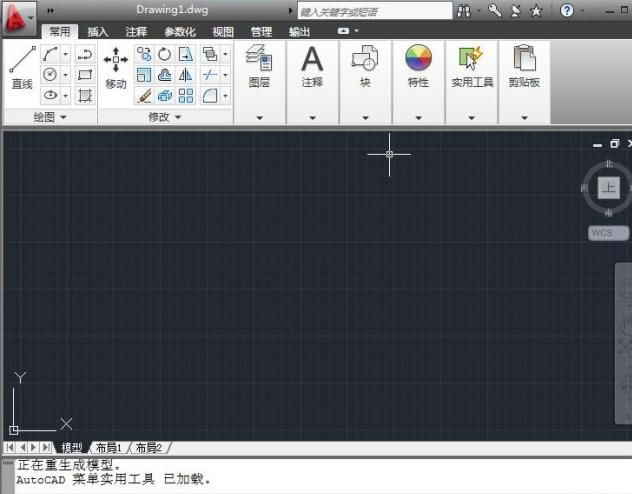
Task: Expand the Ellipse tool dropdown arrow
Action: click(65, 95)
